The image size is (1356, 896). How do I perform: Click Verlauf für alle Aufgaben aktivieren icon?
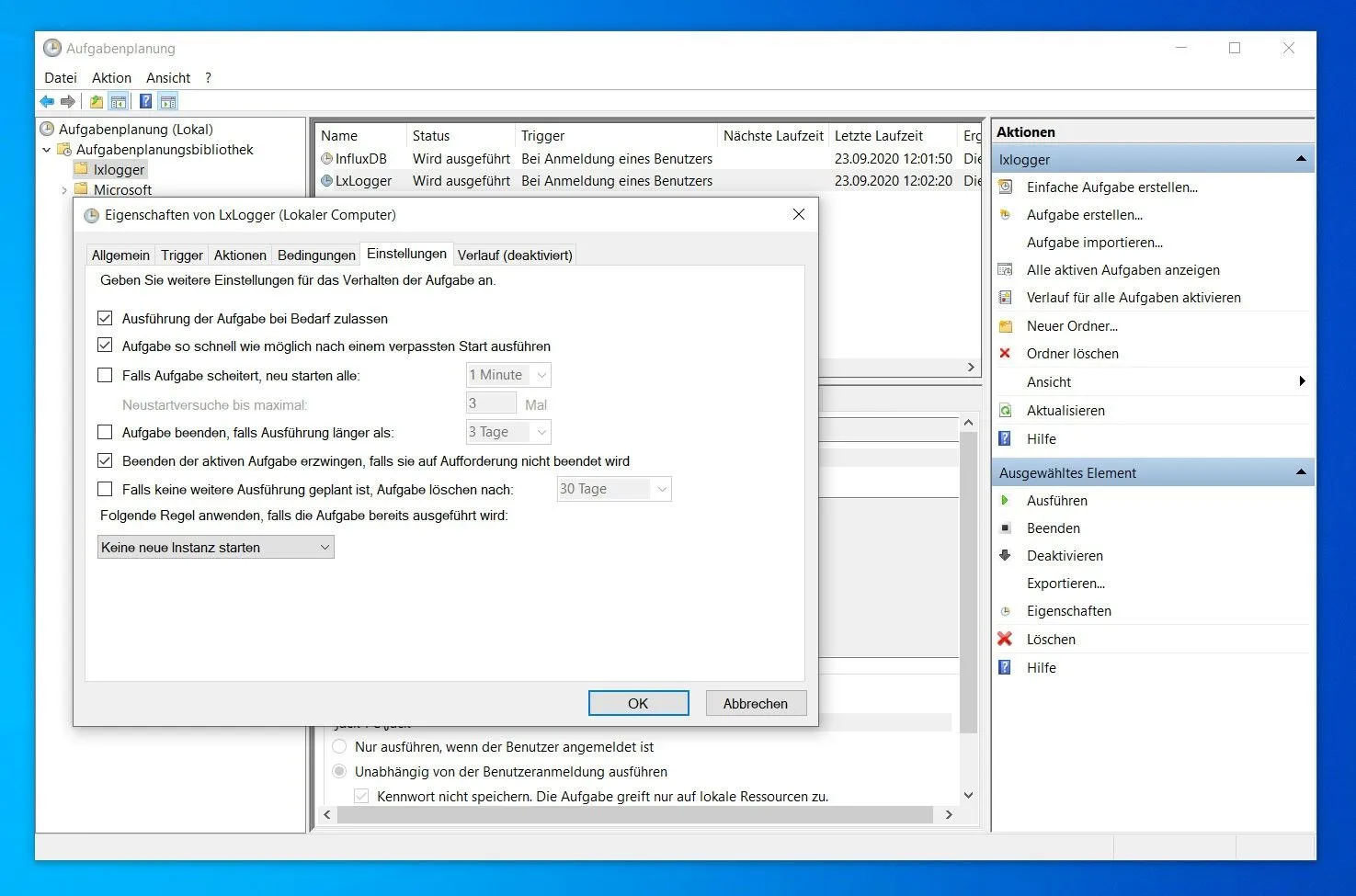[1006, 298]
